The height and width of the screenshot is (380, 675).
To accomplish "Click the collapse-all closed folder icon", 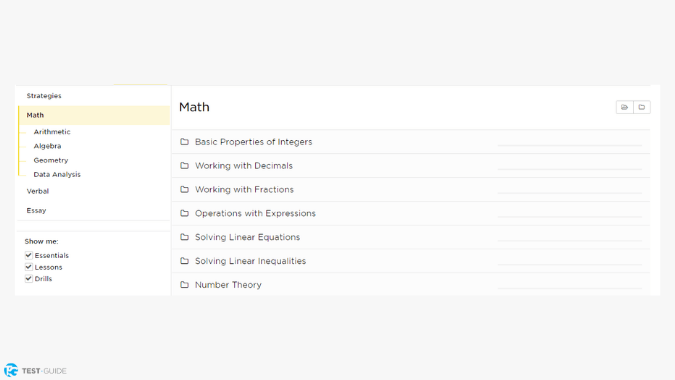I will [642, 107].
